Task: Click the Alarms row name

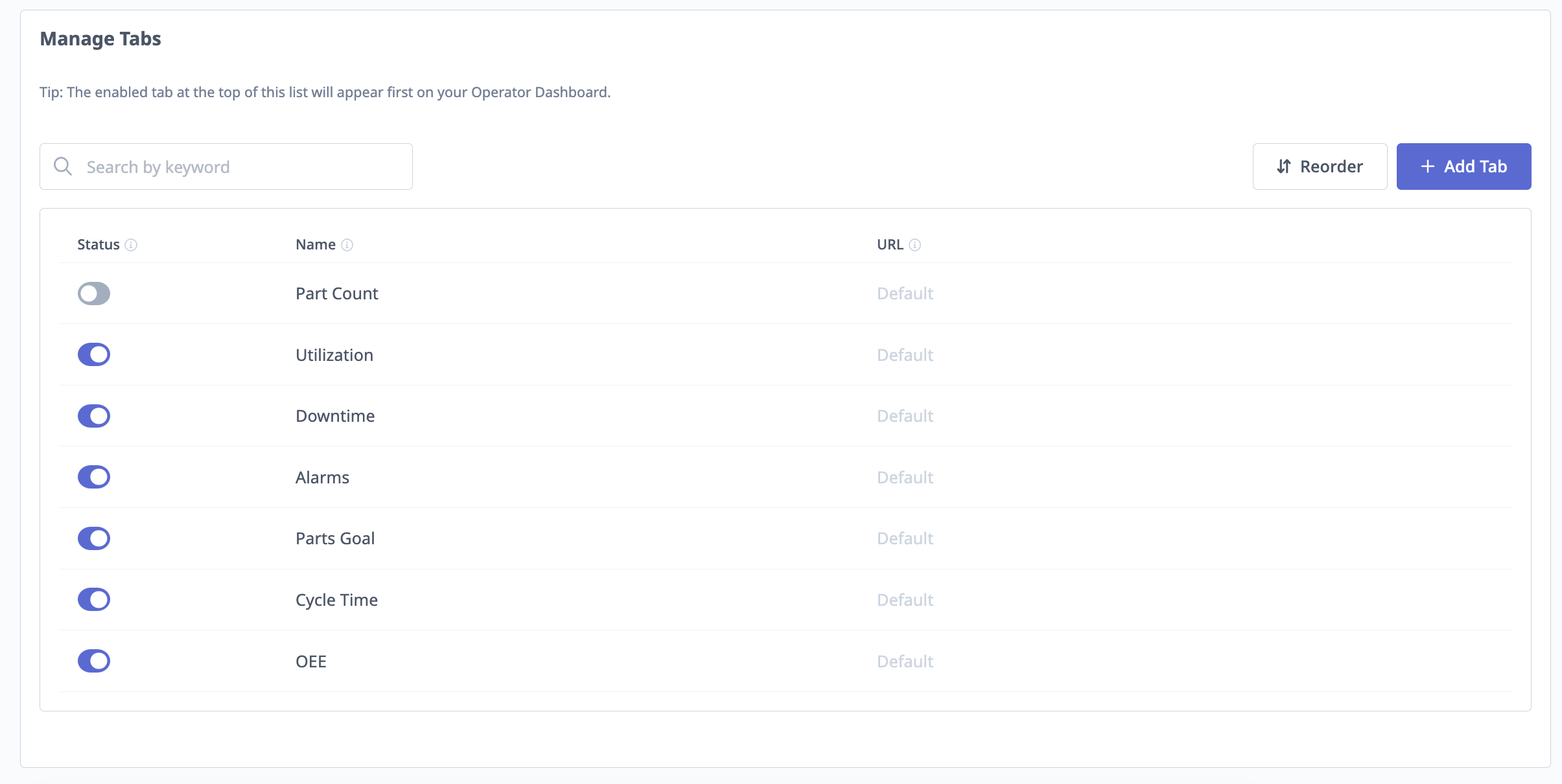Action: tap(322, 478)
